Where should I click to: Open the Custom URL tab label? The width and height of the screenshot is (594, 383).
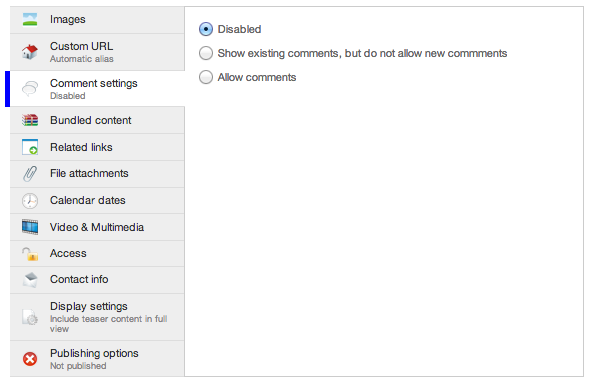tap(81, 46)
